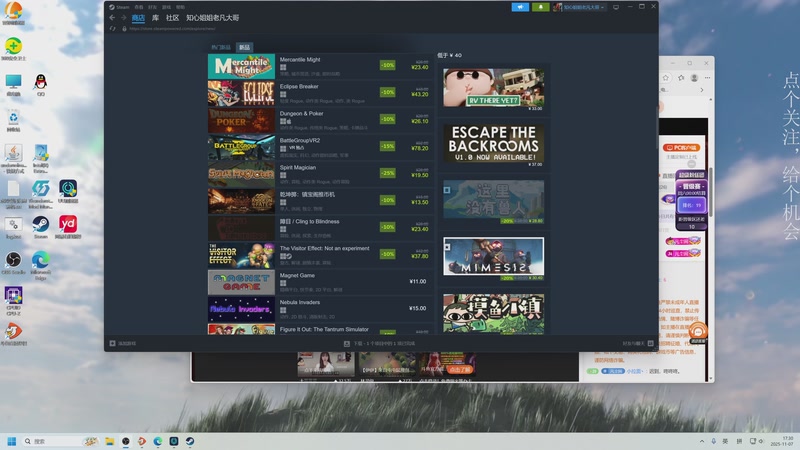
Task: Open friends and chat icon in Steam footer
Action: (651, 343)
